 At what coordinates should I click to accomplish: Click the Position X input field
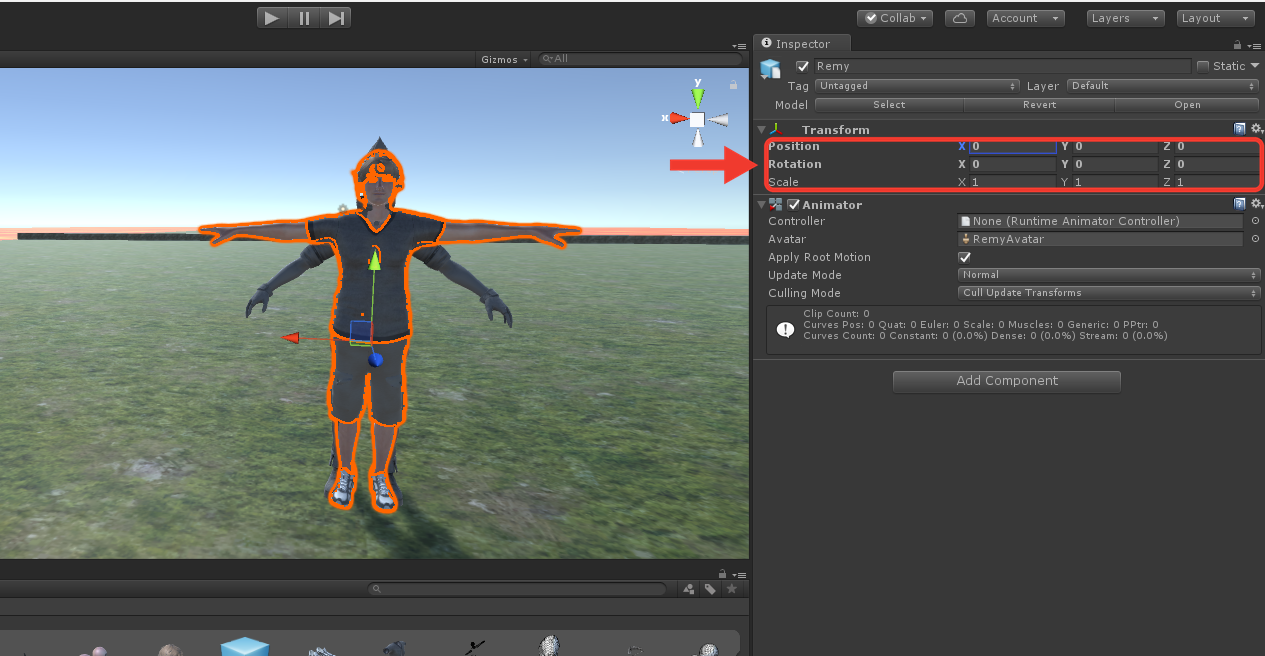[1013, 147]
